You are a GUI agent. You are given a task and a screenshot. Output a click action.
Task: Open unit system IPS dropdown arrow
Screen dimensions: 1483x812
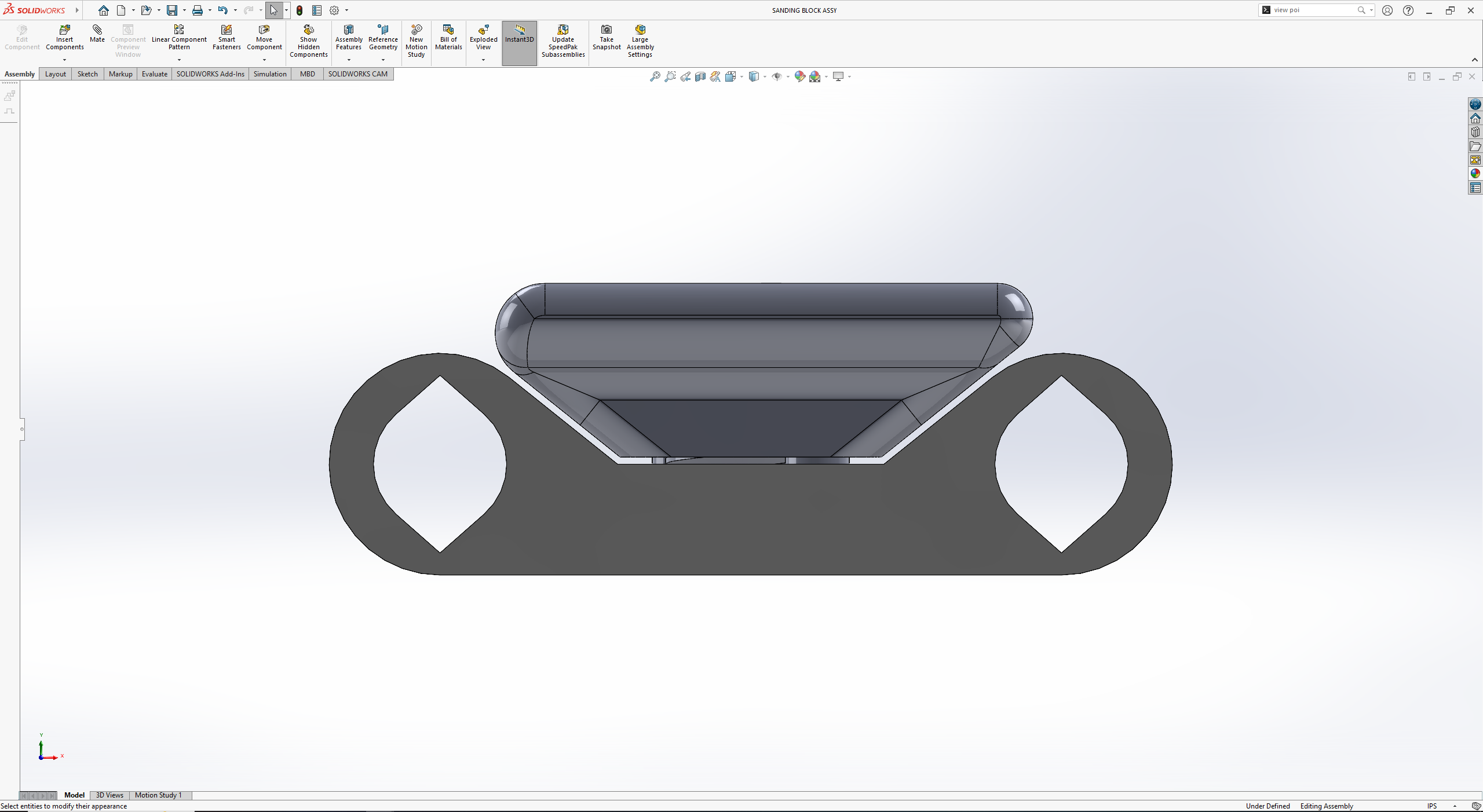click(1455, 806)
